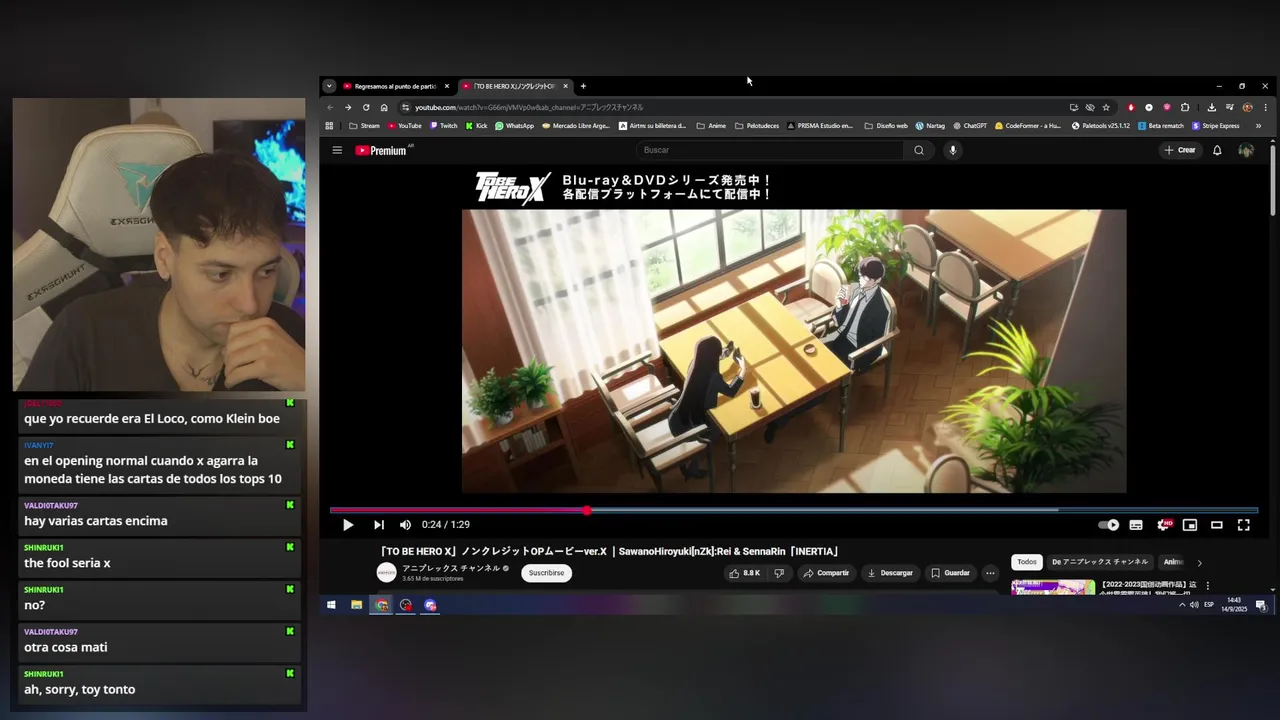Open options for the 2022-2023 recommended video
1280x720 pixels.
pyautogui.click(x=1207, y=586)
